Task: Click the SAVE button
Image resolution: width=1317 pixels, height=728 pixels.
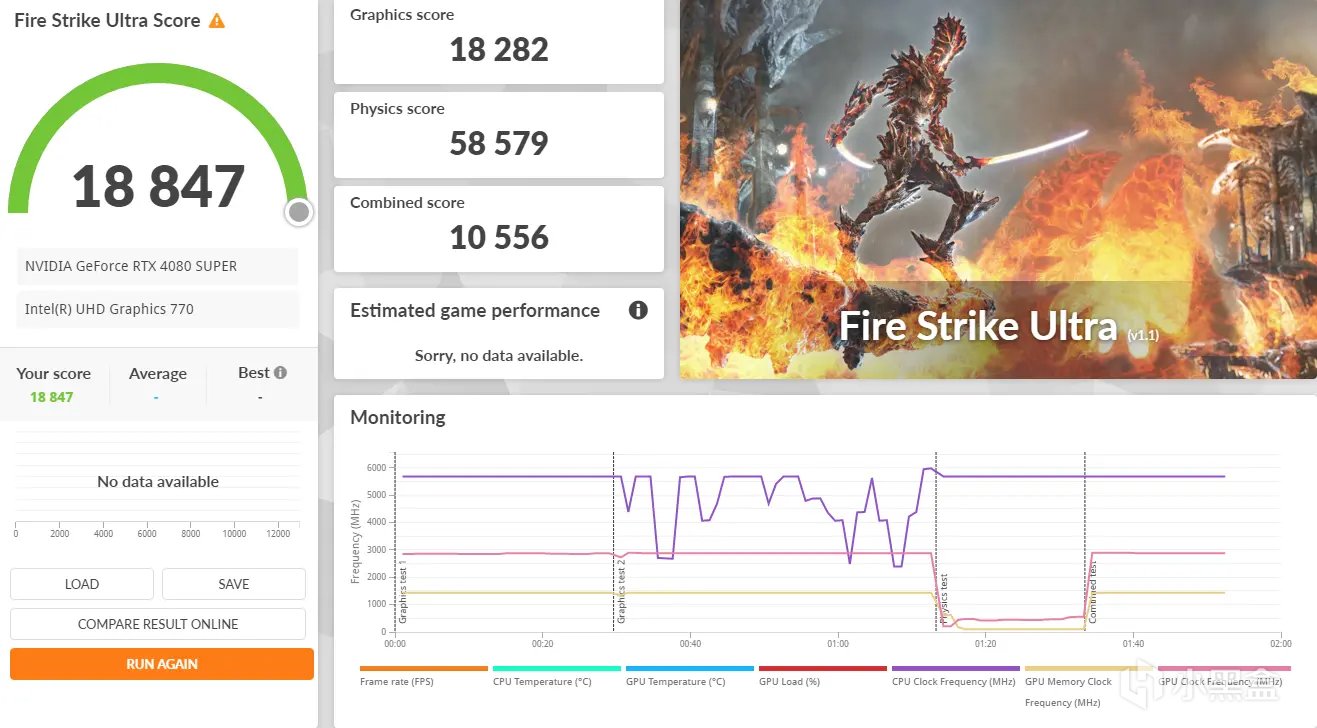Action: click(x=234, y=584)
